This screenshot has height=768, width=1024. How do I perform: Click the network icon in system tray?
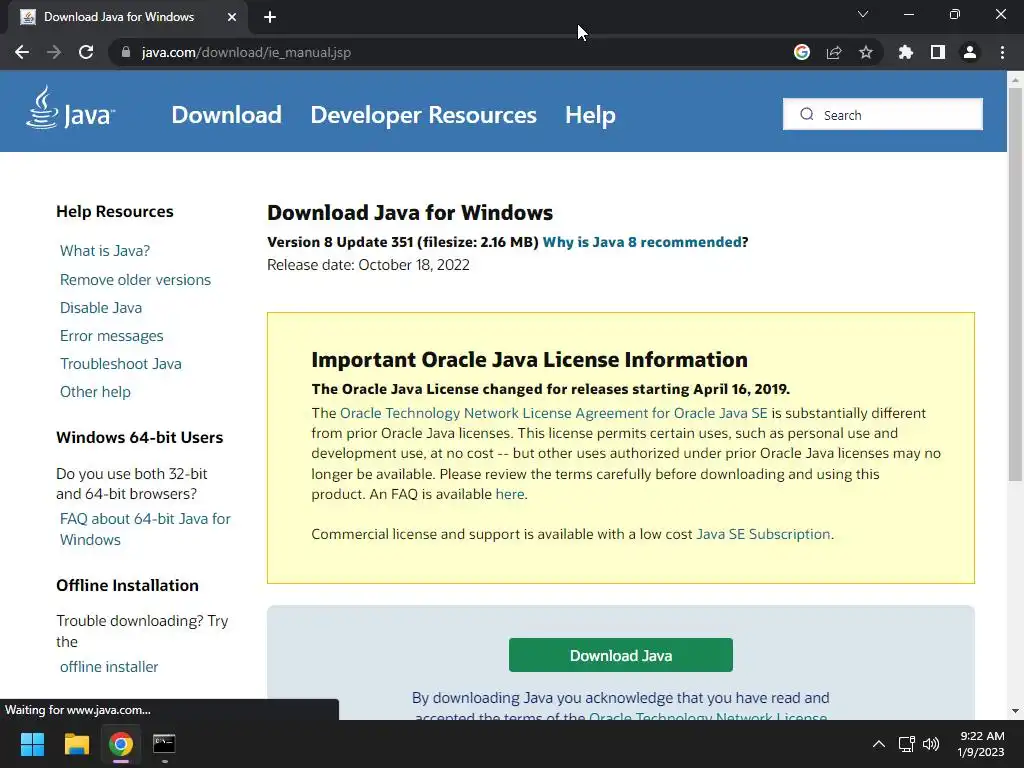coord(906,744)
